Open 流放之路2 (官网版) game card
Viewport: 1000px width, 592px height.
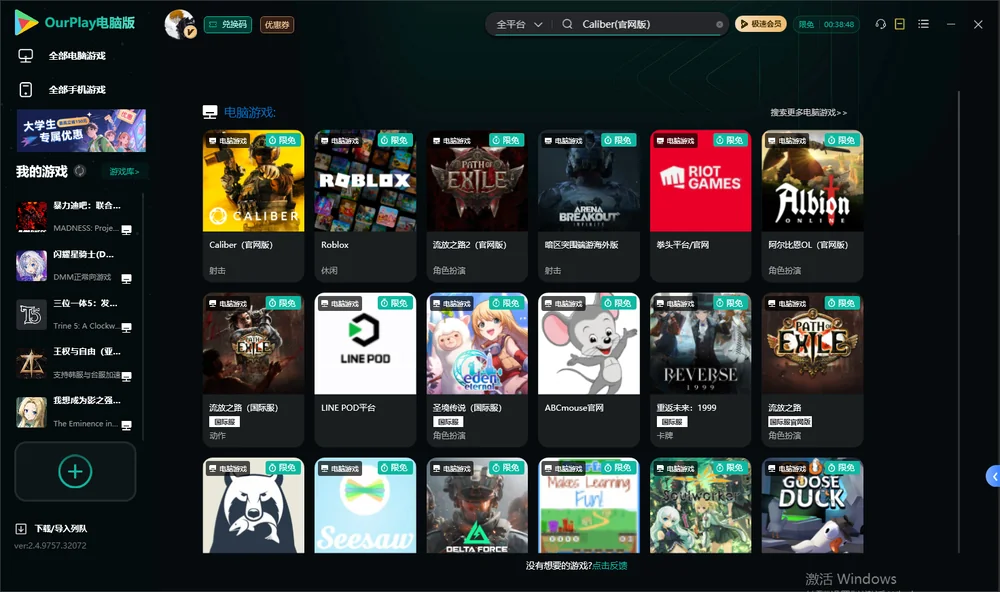pyautogui.click(x=477, y=206)
